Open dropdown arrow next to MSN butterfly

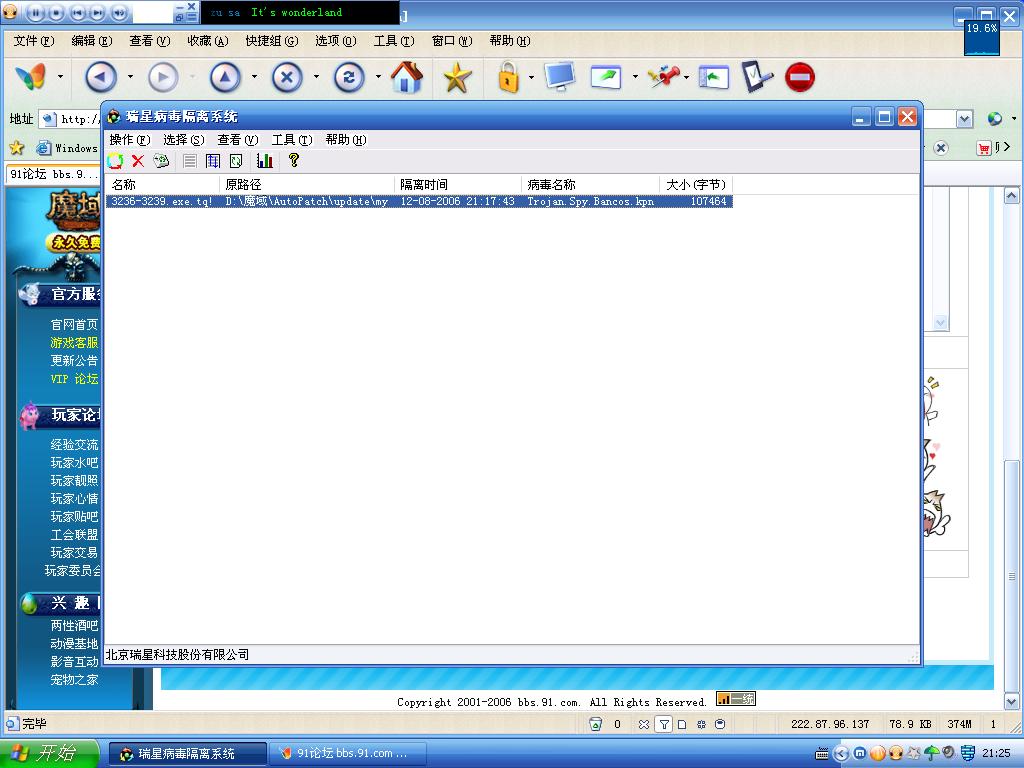(x=60, y=77)
